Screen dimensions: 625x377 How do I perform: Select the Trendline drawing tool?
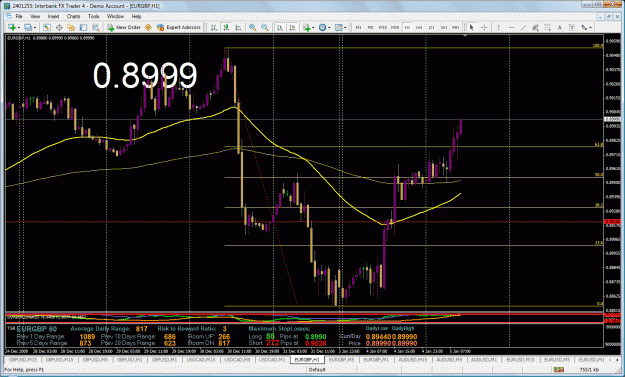(x=523, y=27)
